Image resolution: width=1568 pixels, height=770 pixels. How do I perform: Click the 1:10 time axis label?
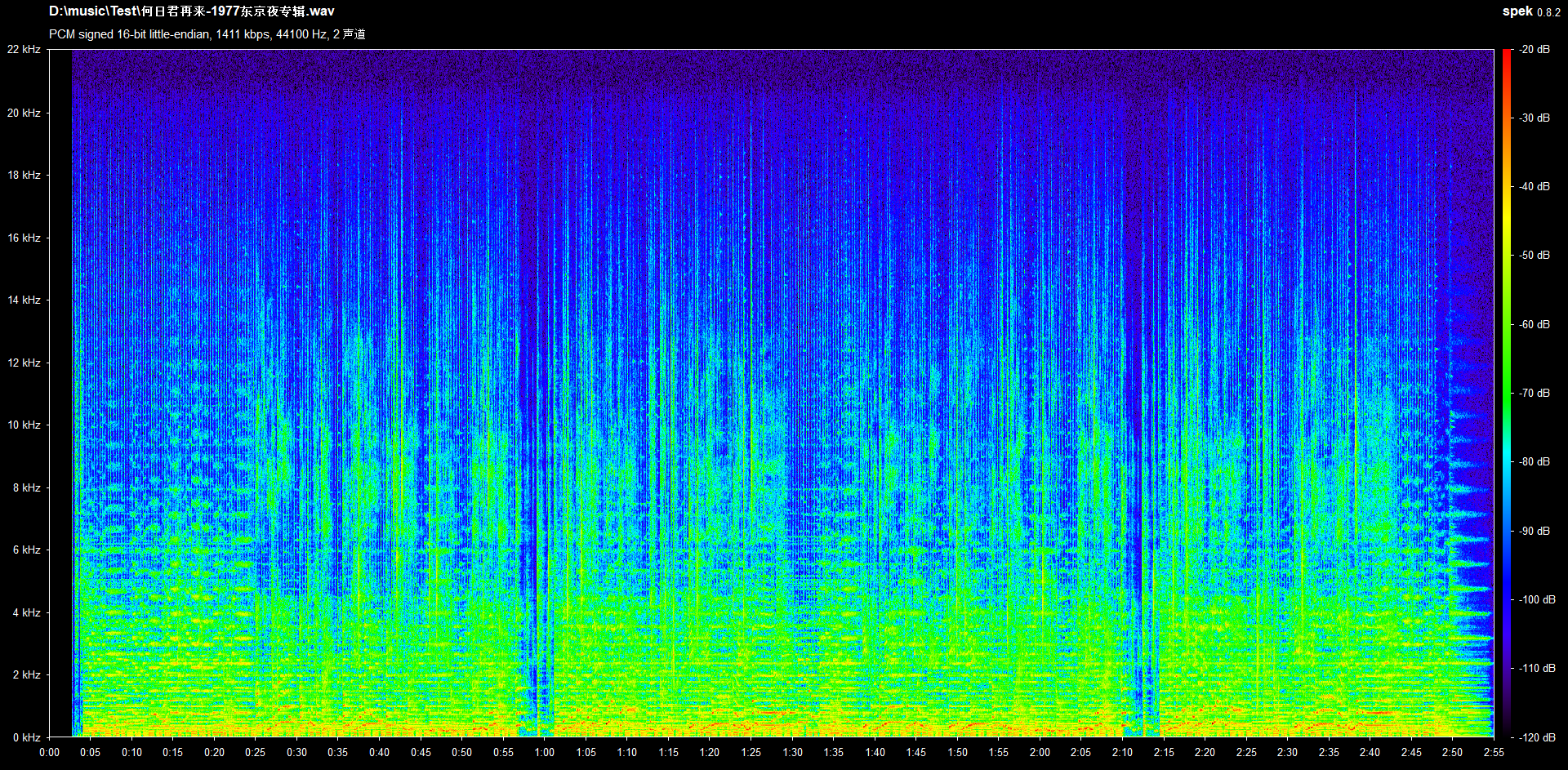point(627,752)
